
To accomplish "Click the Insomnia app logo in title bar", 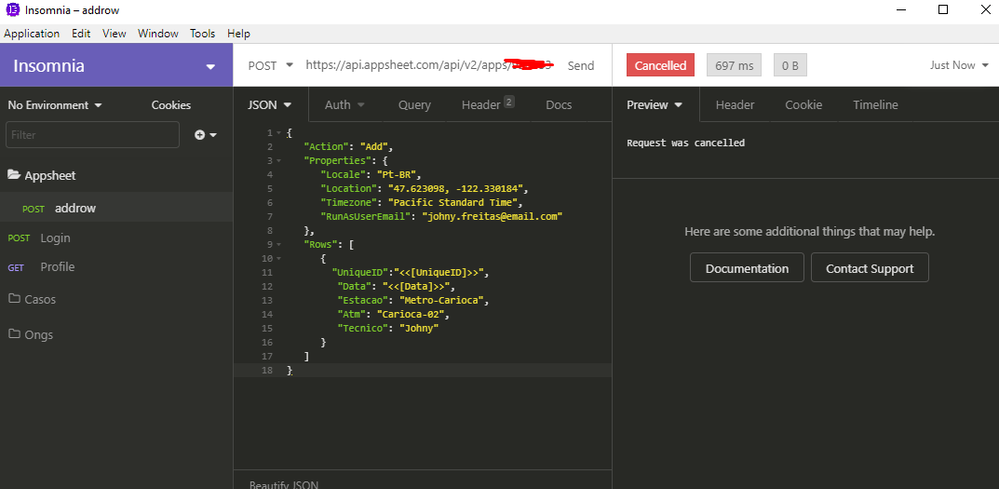I will click(x=13, y=10).
